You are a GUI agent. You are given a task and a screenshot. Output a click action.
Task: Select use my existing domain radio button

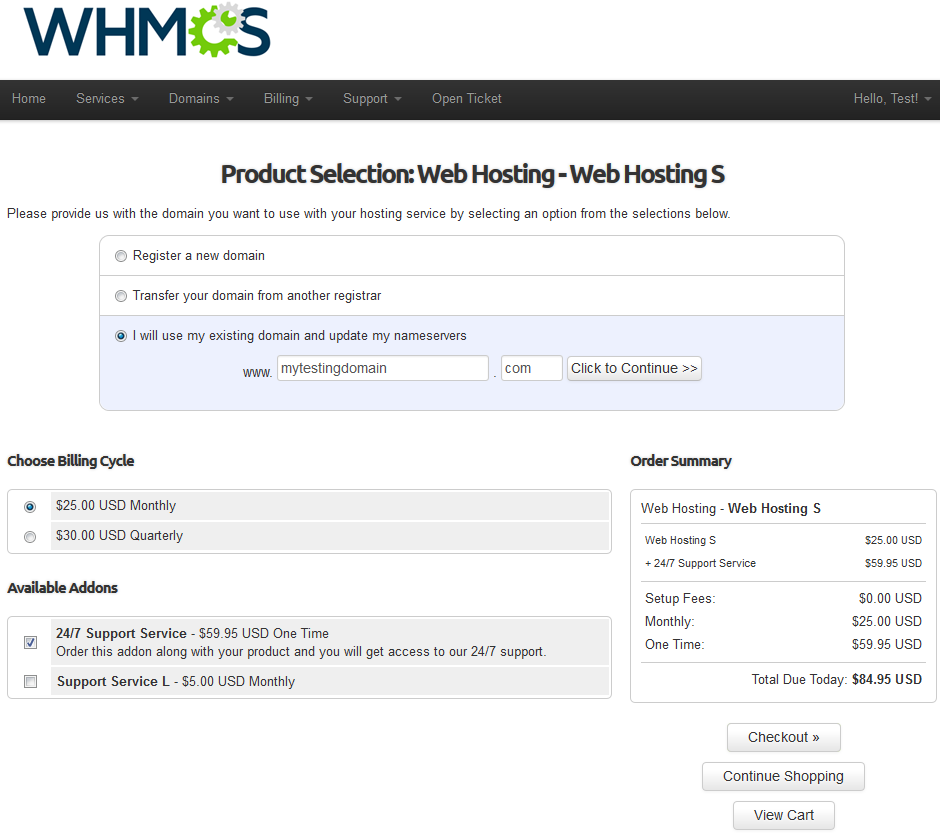(x=121, y=336)
